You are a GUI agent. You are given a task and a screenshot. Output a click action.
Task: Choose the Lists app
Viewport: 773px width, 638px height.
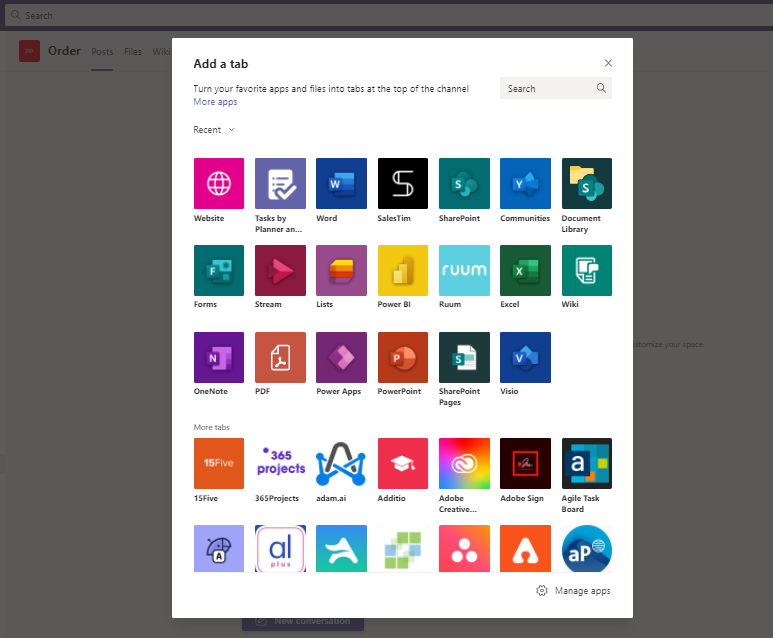(x=341, y=270)
